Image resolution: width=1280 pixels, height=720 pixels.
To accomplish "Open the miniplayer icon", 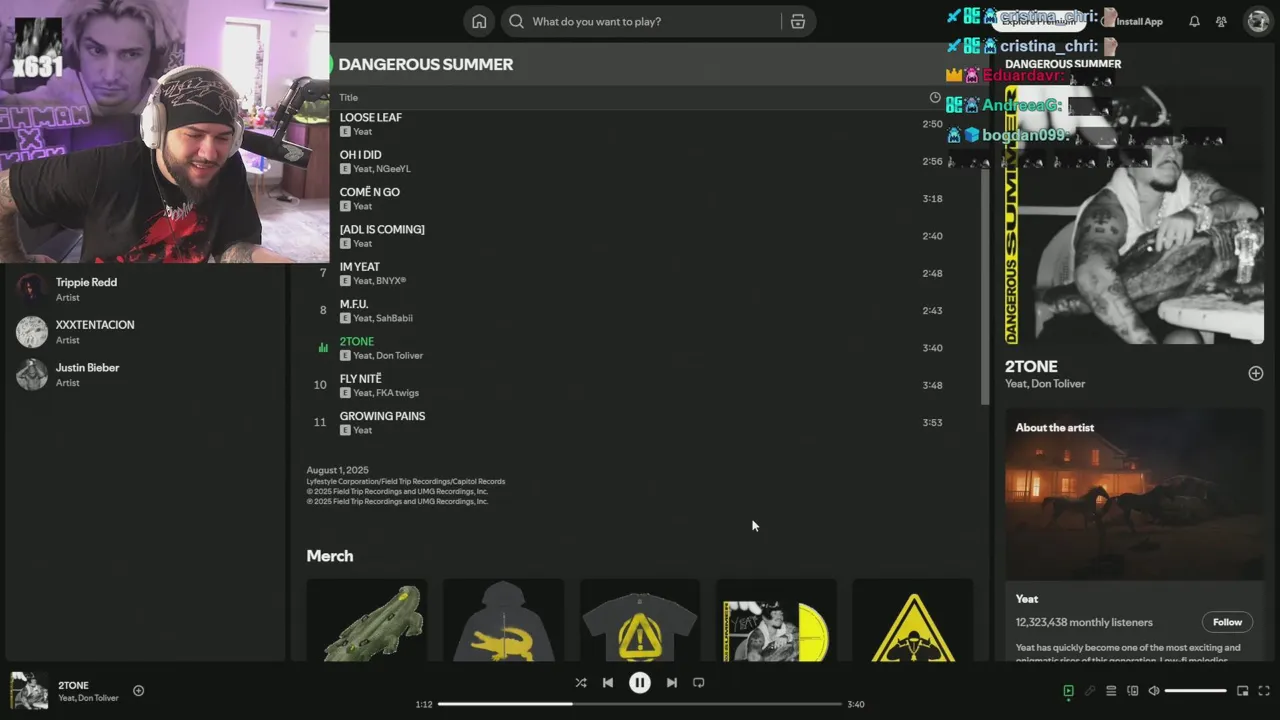I will pyautogui.click(x=1242, y=690).
